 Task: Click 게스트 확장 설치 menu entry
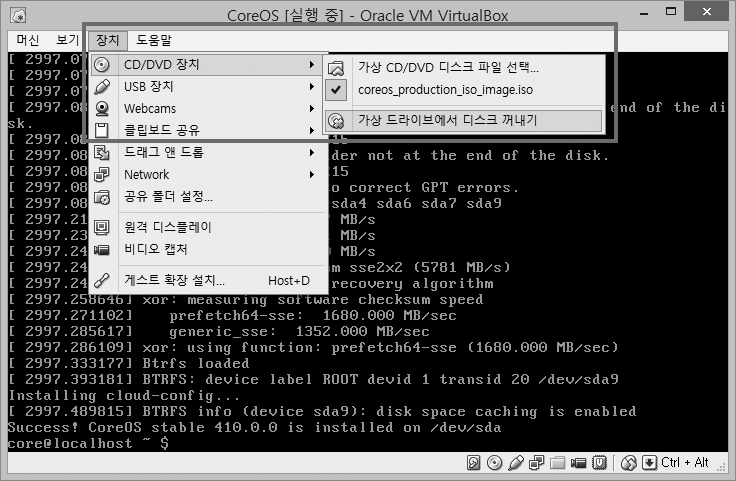pyautogui.click(x=173, y=281)
